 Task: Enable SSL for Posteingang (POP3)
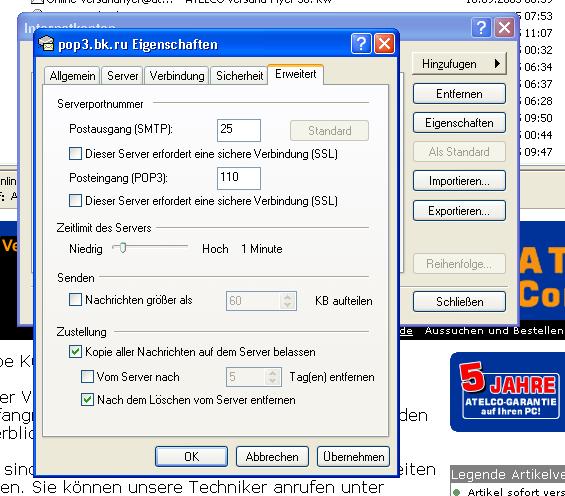75,200
